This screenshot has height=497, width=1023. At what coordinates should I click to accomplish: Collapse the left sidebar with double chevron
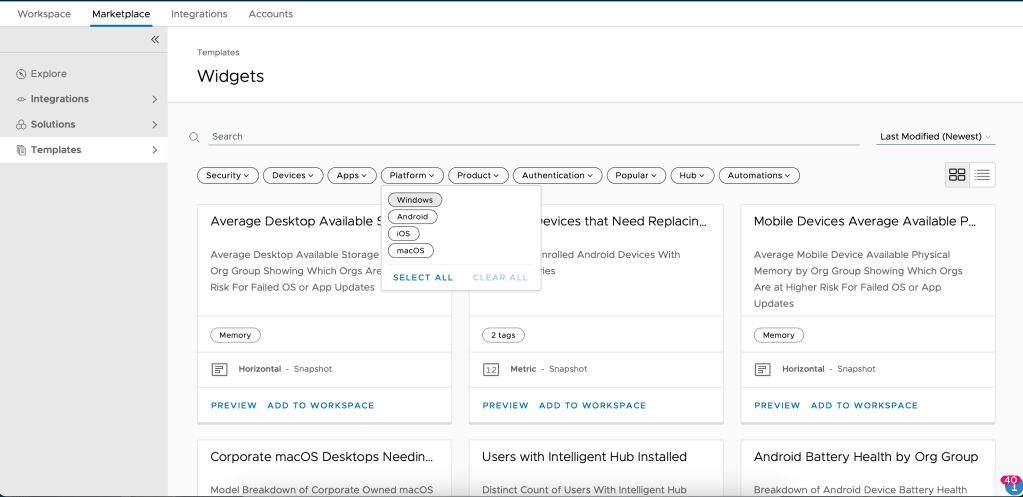155,40
